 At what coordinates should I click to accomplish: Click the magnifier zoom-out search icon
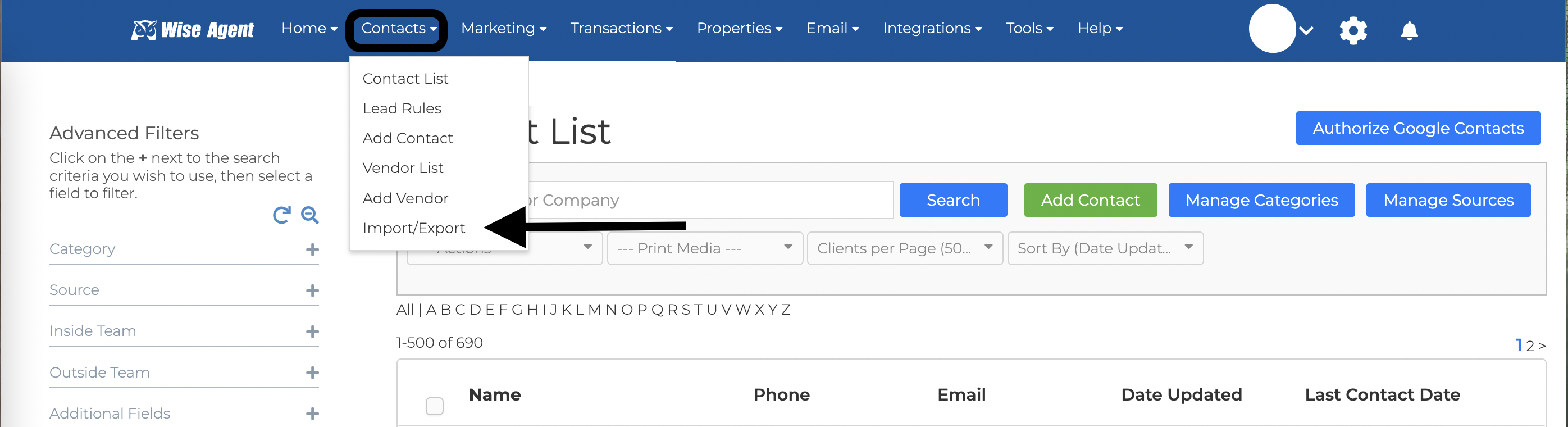(x=310, y=215)
